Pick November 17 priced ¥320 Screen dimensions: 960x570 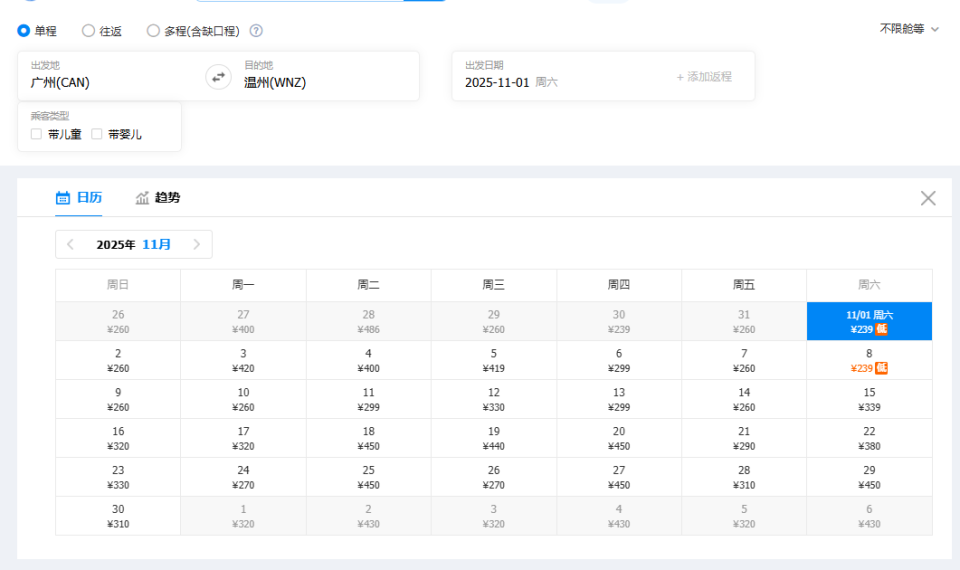tap(243, 438)
